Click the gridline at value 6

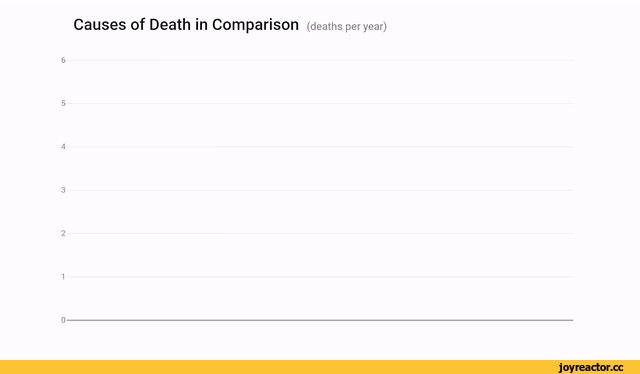pyautogui.click(x=320, y=60)
